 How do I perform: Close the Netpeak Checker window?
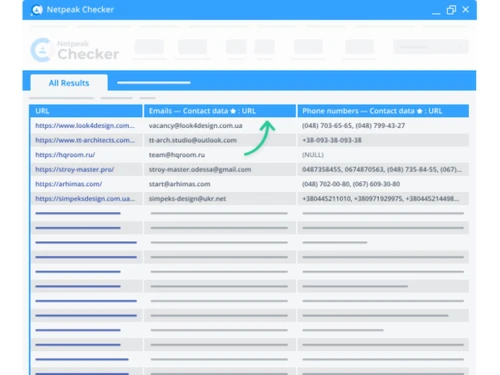[466, 10]
